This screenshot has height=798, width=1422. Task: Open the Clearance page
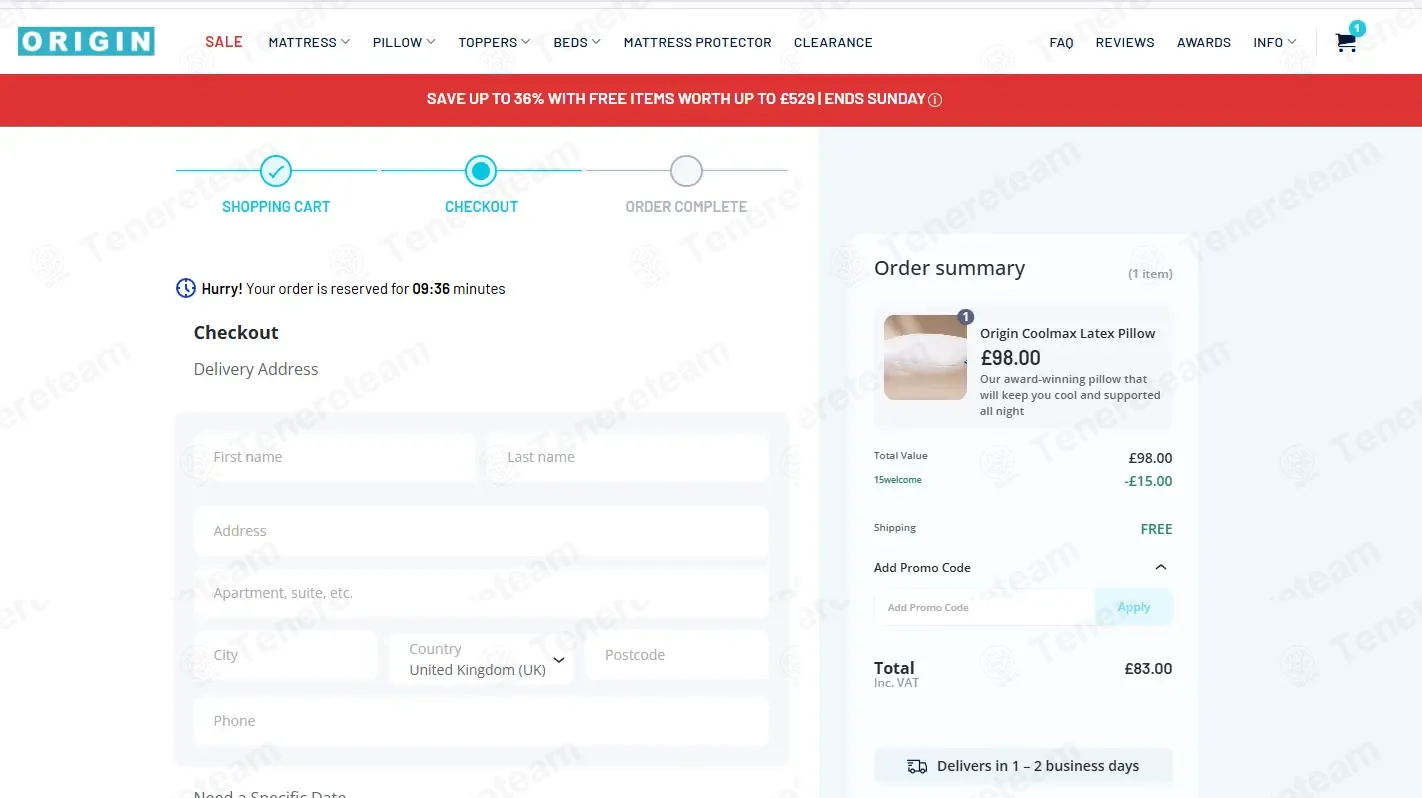(833, 42)
